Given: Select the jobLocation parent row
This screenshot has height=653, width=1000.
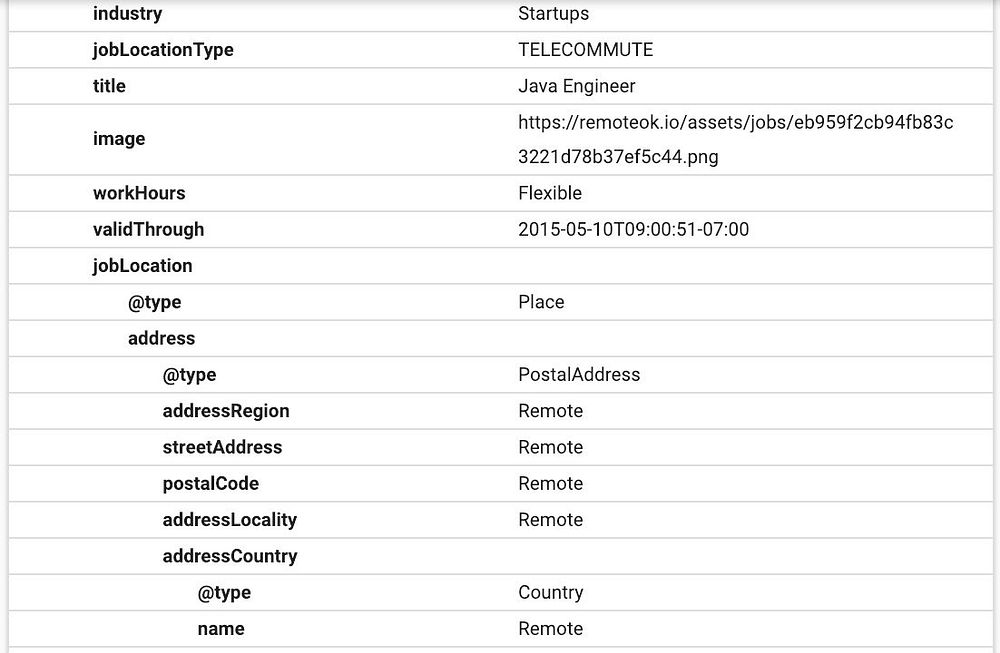Looking at the screenshot, I should click(142, 266).
